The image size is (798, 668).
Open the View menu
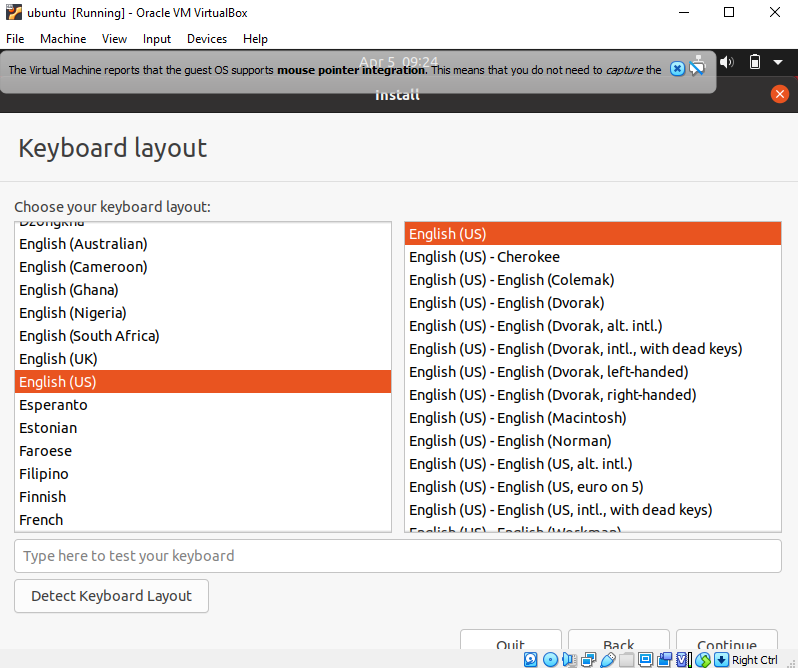tap(114, 39)
